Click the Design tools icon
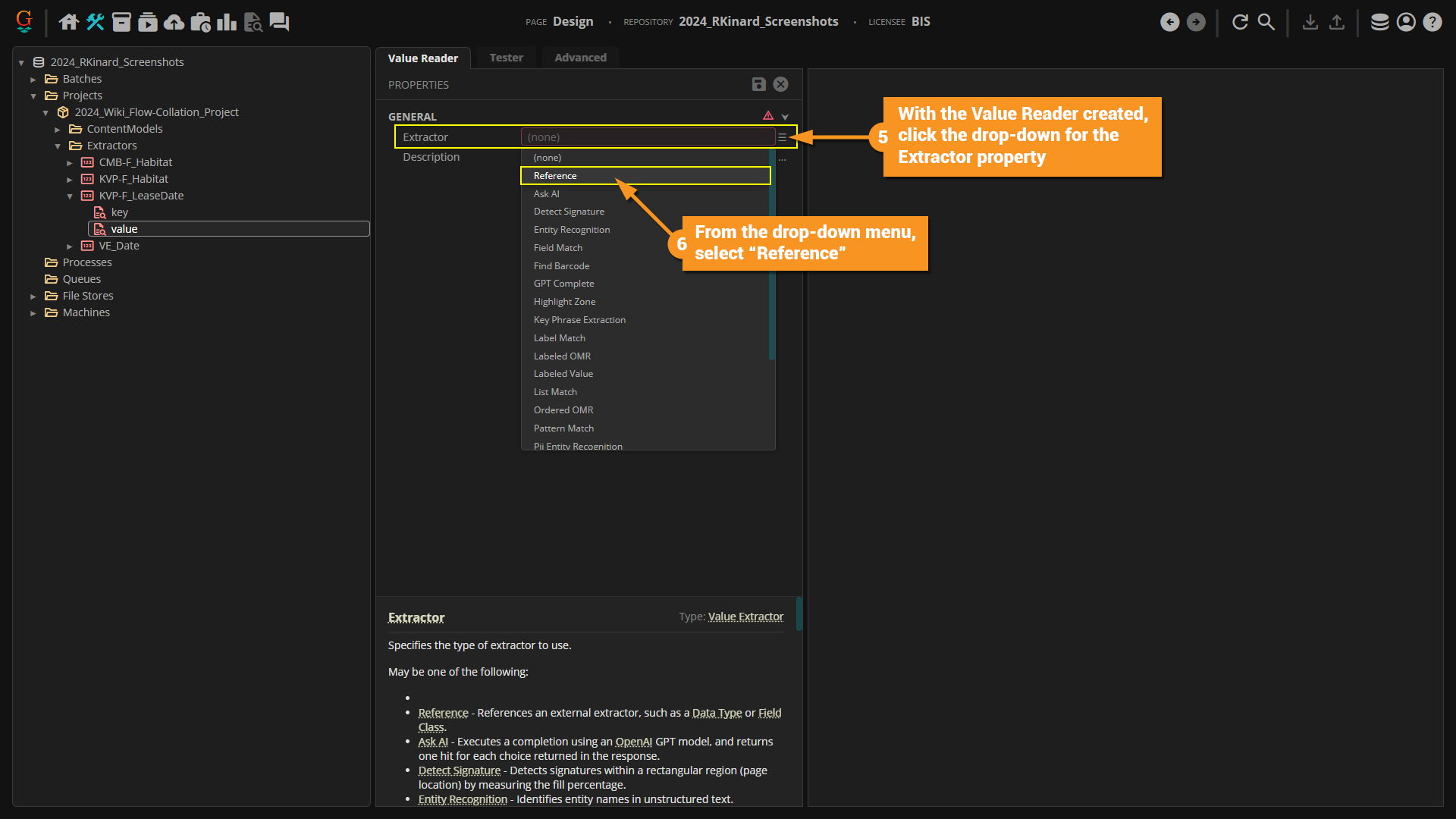1456x819 pixels. tap(96, 22)
